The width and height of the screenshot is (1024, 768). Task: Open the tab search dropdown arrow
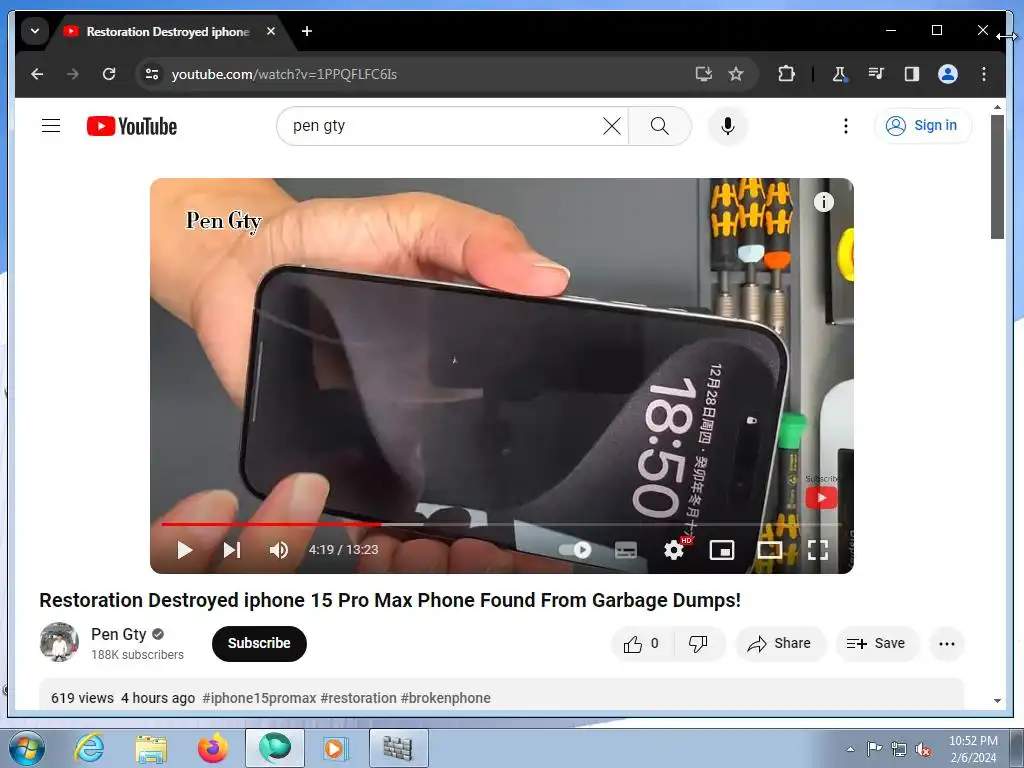pos(35,31)
